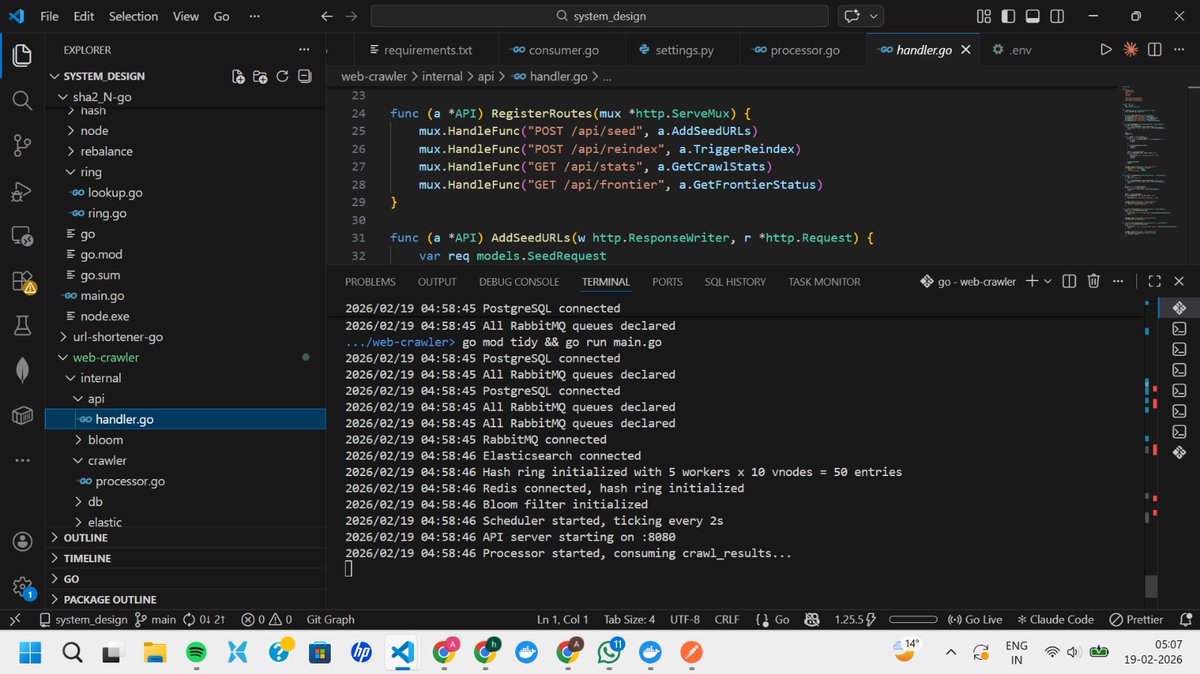
Task: Collapse all folders in Explorer
Action: point(304,76)
